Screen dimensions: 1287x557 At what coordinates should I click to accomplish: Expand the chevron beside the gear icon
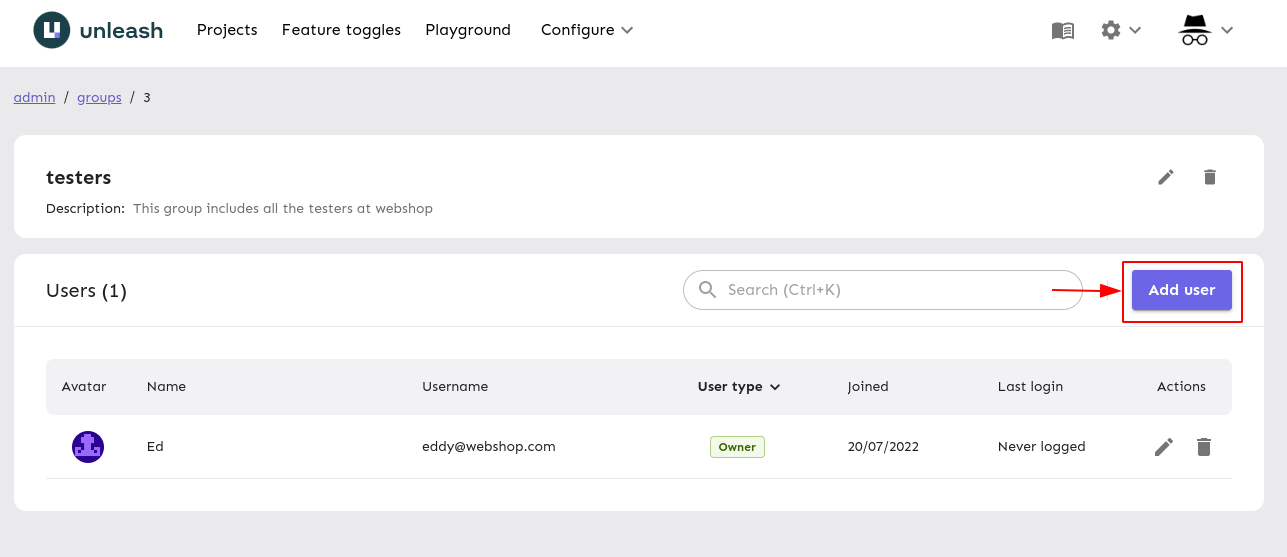1135,30
